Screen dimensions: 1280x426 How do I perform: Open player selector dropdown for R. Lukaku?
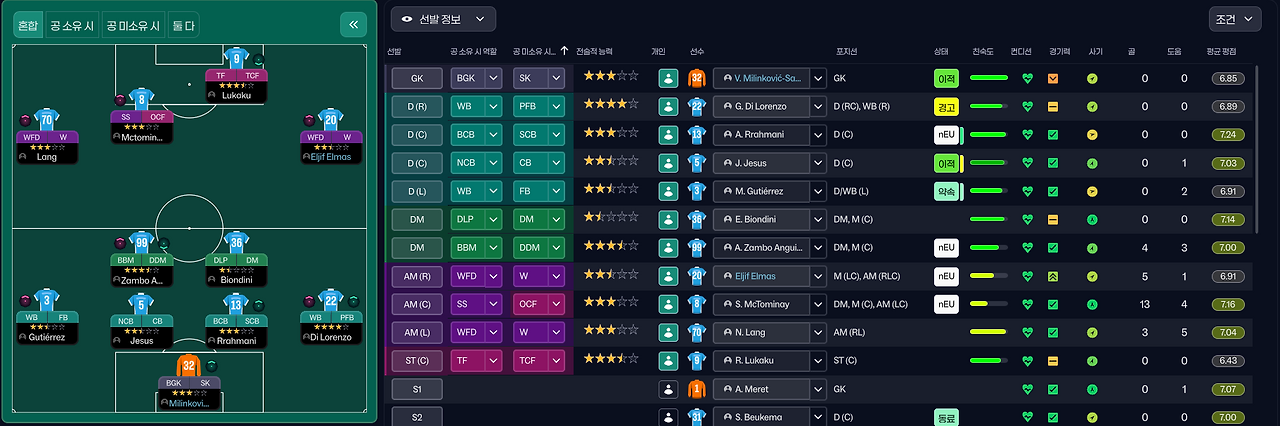(818, 360)
